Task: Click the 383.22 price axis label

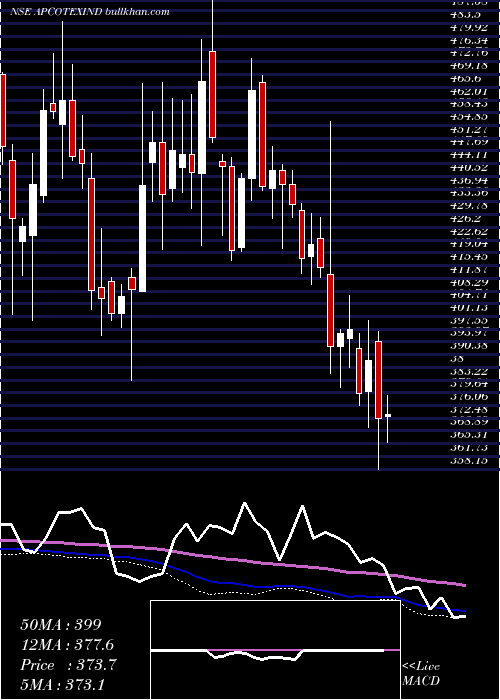Action: point(468,371)
